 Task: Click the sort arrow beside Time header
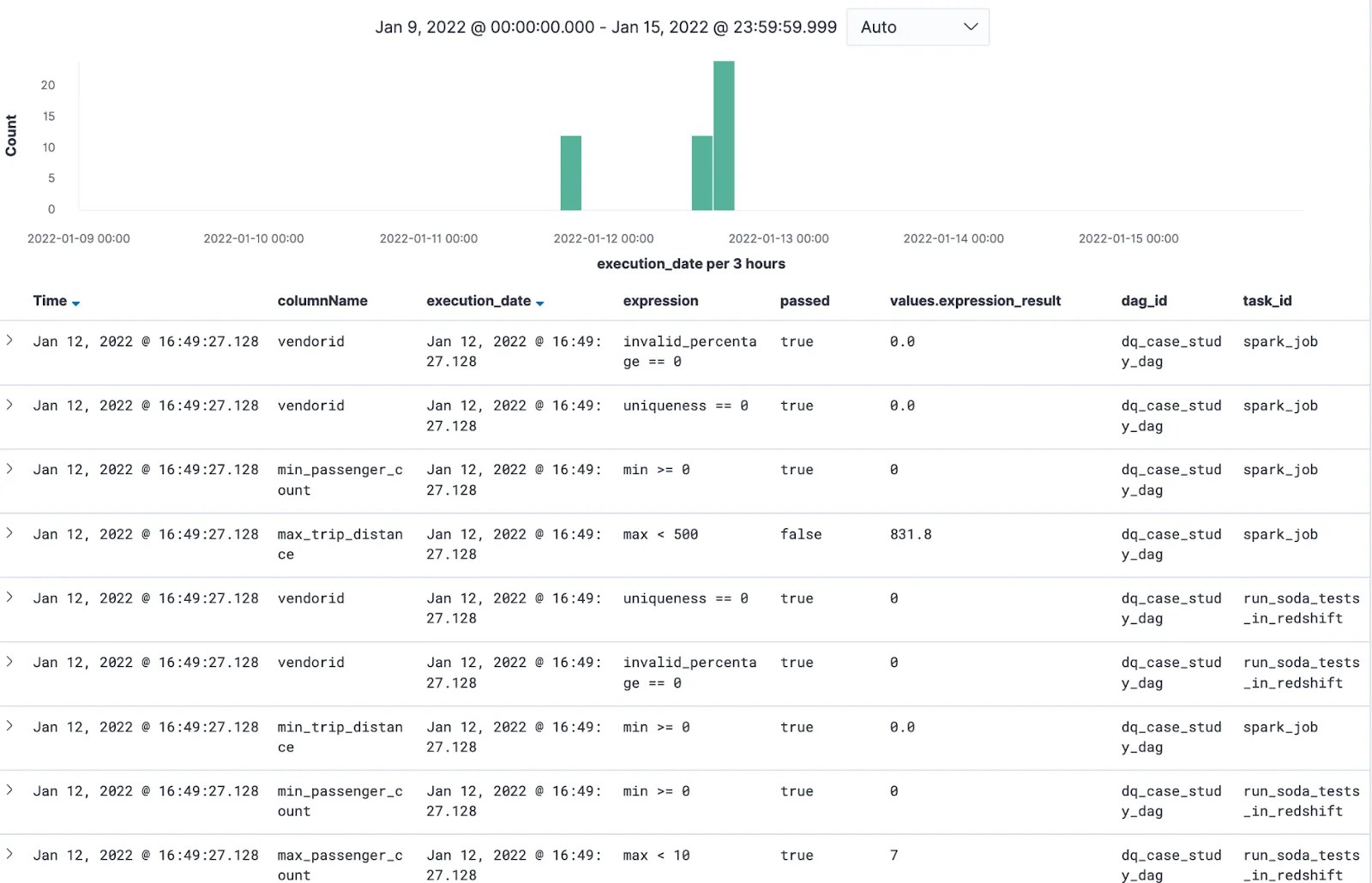[x=76, y=303]
